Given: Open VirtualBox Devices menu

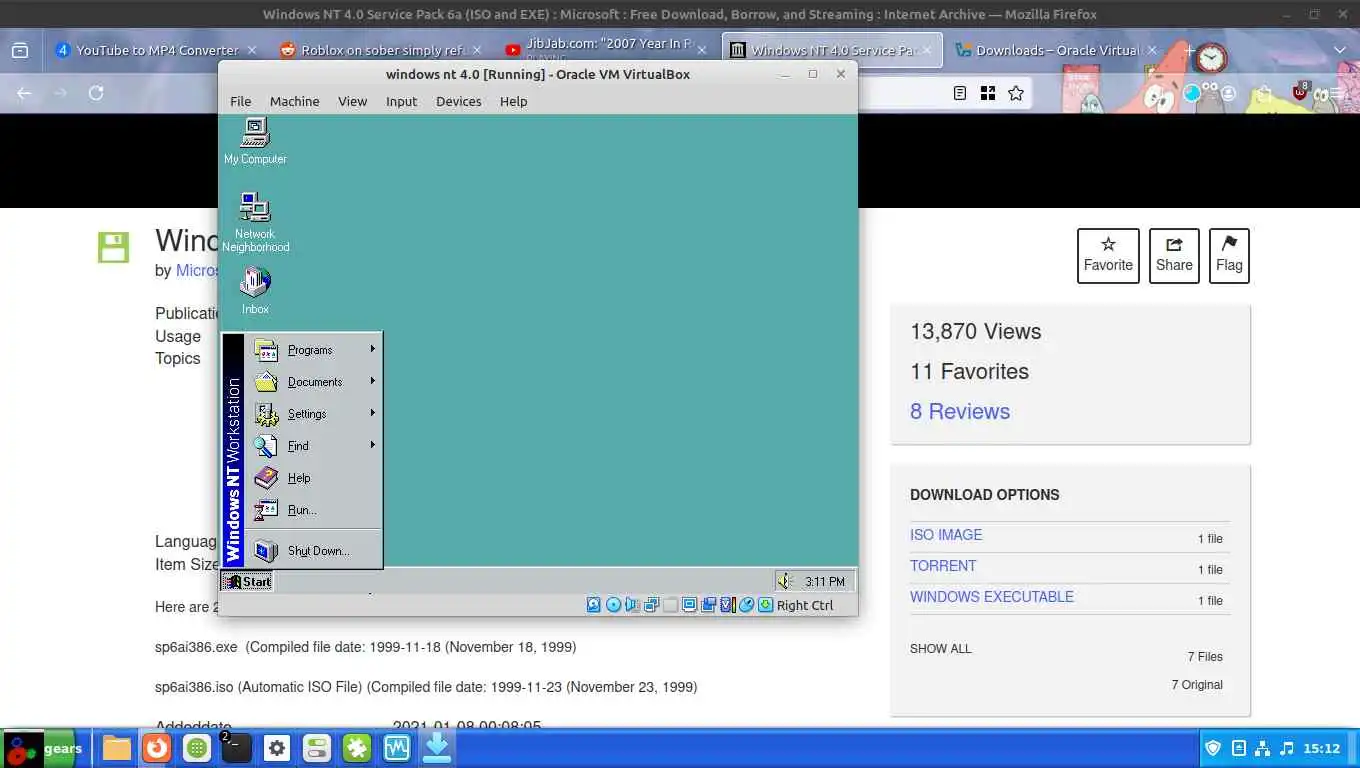Looking at the screenshot, I should click(459, 101).
